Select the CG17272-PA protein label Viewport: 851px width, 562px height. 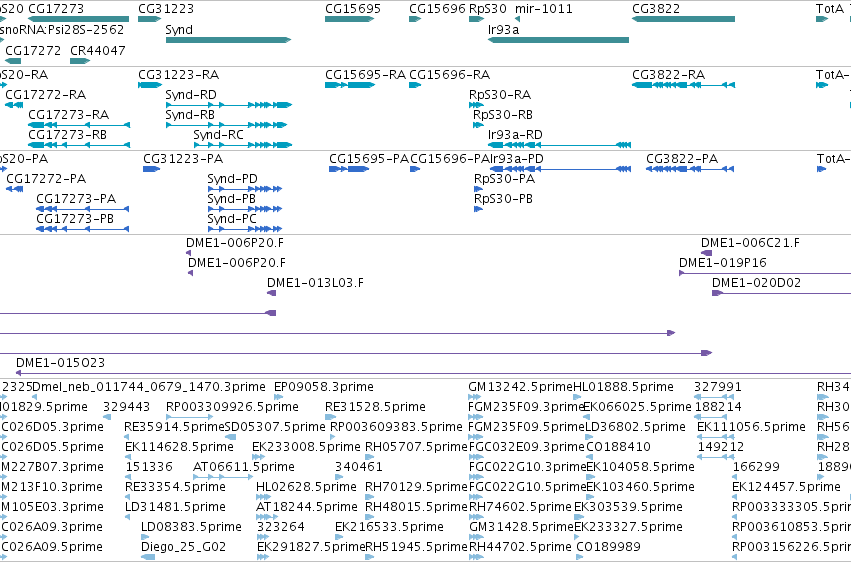[46, 179]
